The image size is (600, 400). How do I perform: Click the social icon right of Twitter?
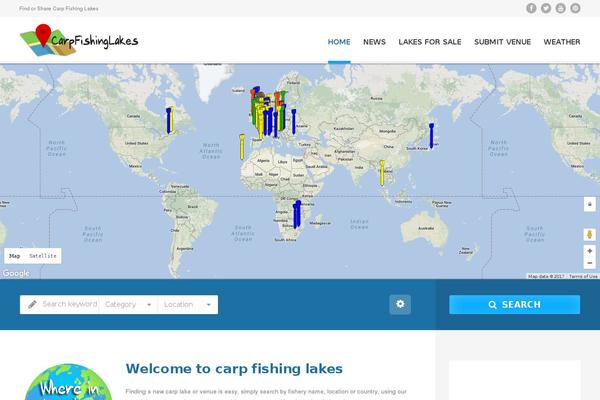(x=561, y=8)
